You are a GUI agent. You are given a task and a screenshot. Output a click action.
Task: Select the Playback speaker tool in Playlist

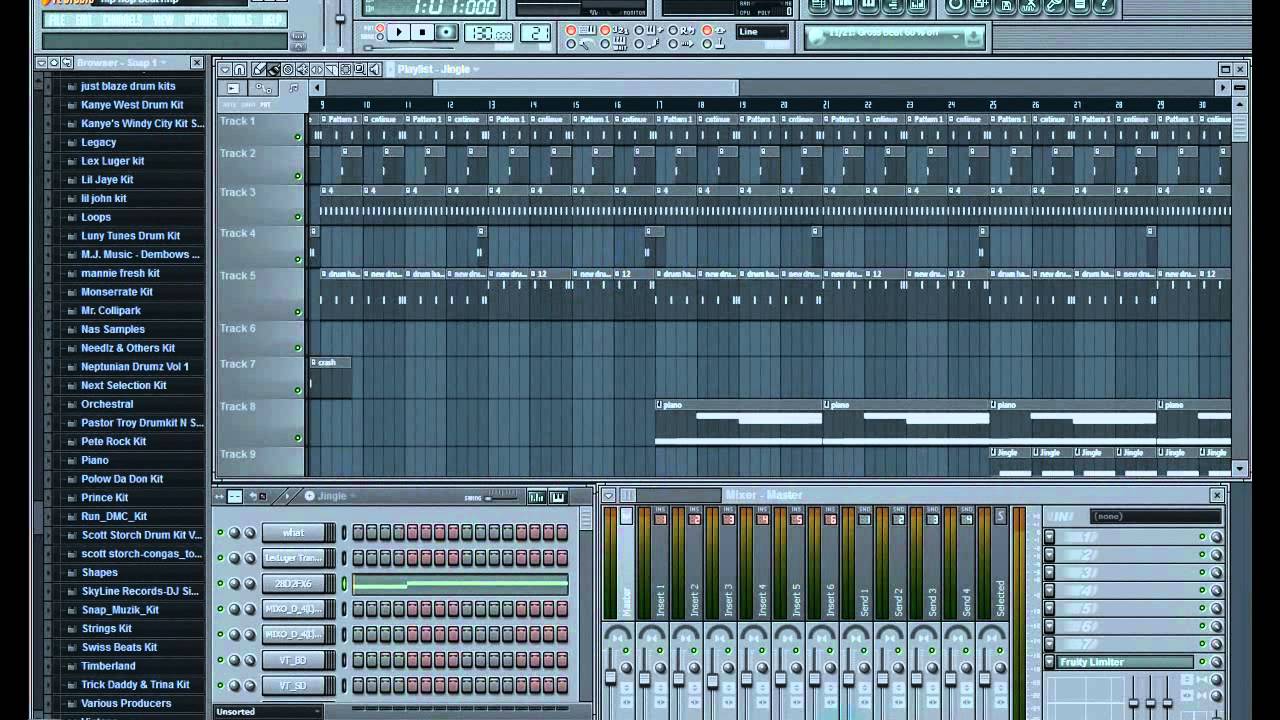[x=374, y=69]
